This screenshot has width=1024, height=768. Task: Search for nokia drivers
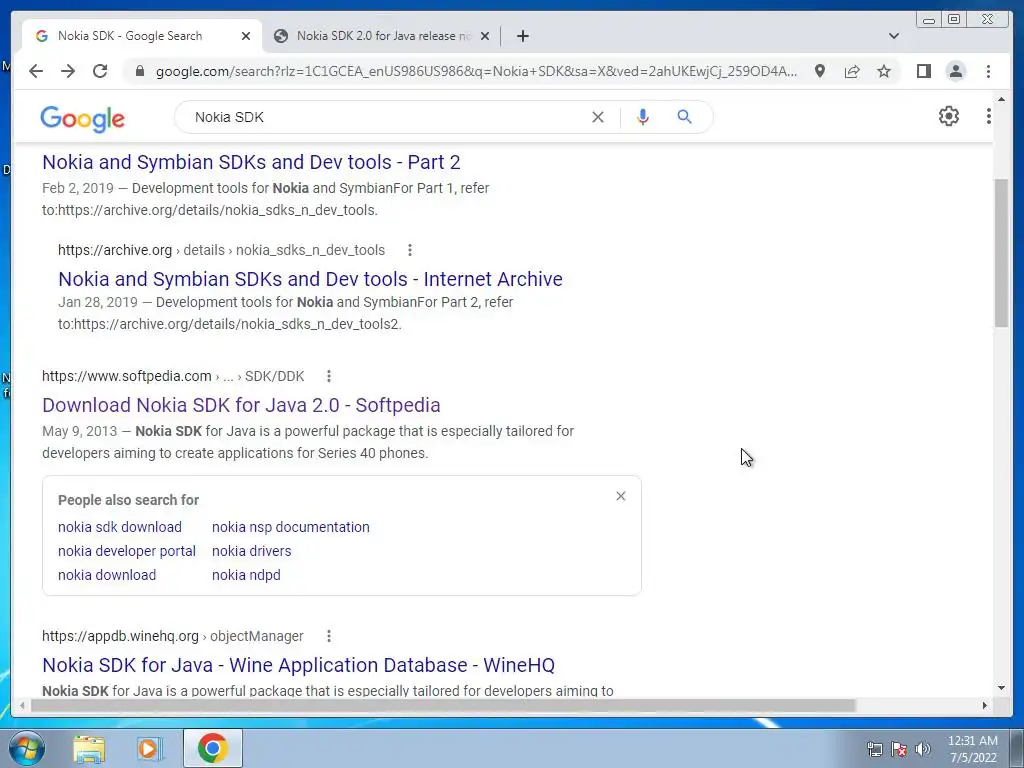pyautogui.click(x=251, y=551)
